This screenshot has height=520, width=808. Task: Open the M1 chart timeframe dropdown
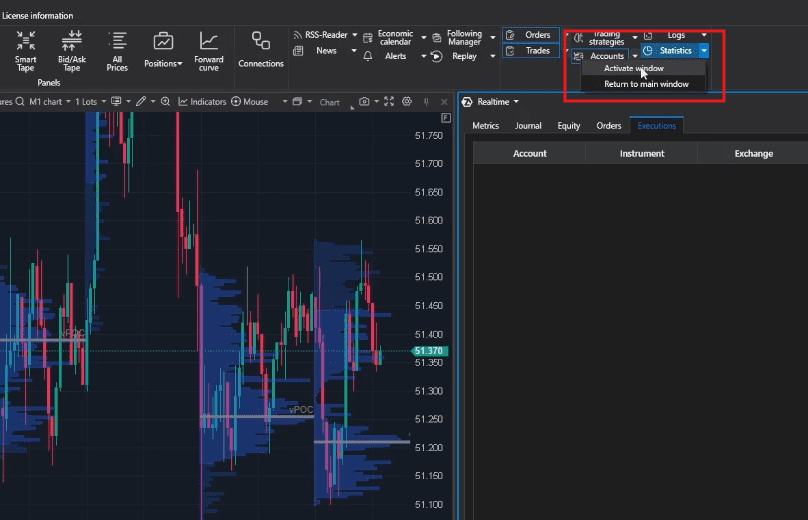tap(50, 102)
